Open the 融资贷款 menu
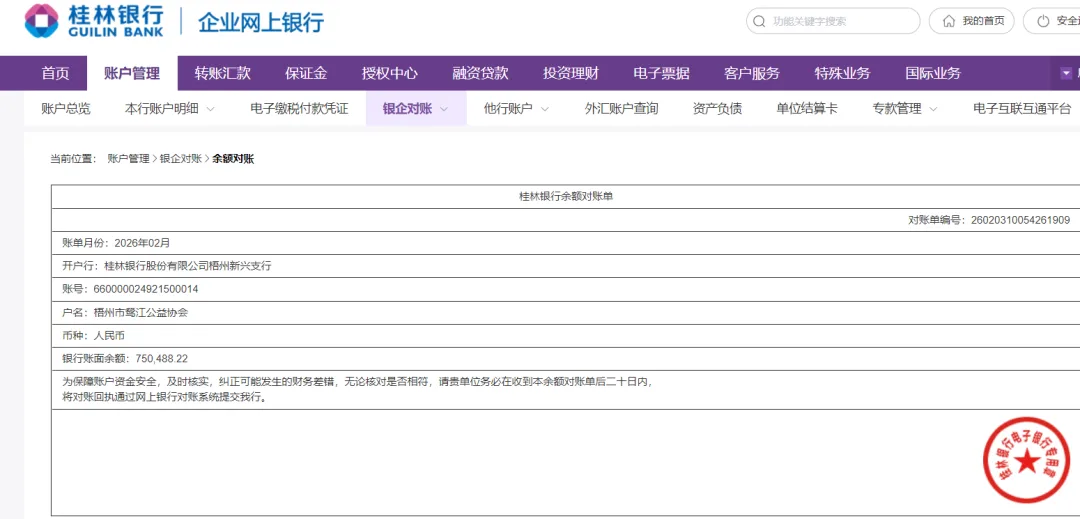 coord(480,73)
